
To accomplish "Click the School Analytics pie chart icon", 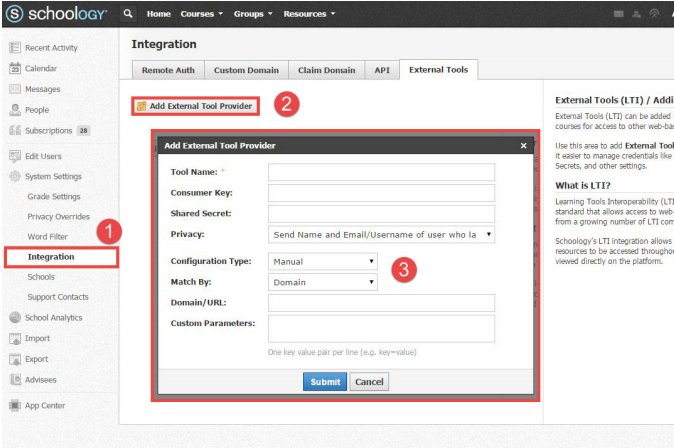I will (15, 317).
